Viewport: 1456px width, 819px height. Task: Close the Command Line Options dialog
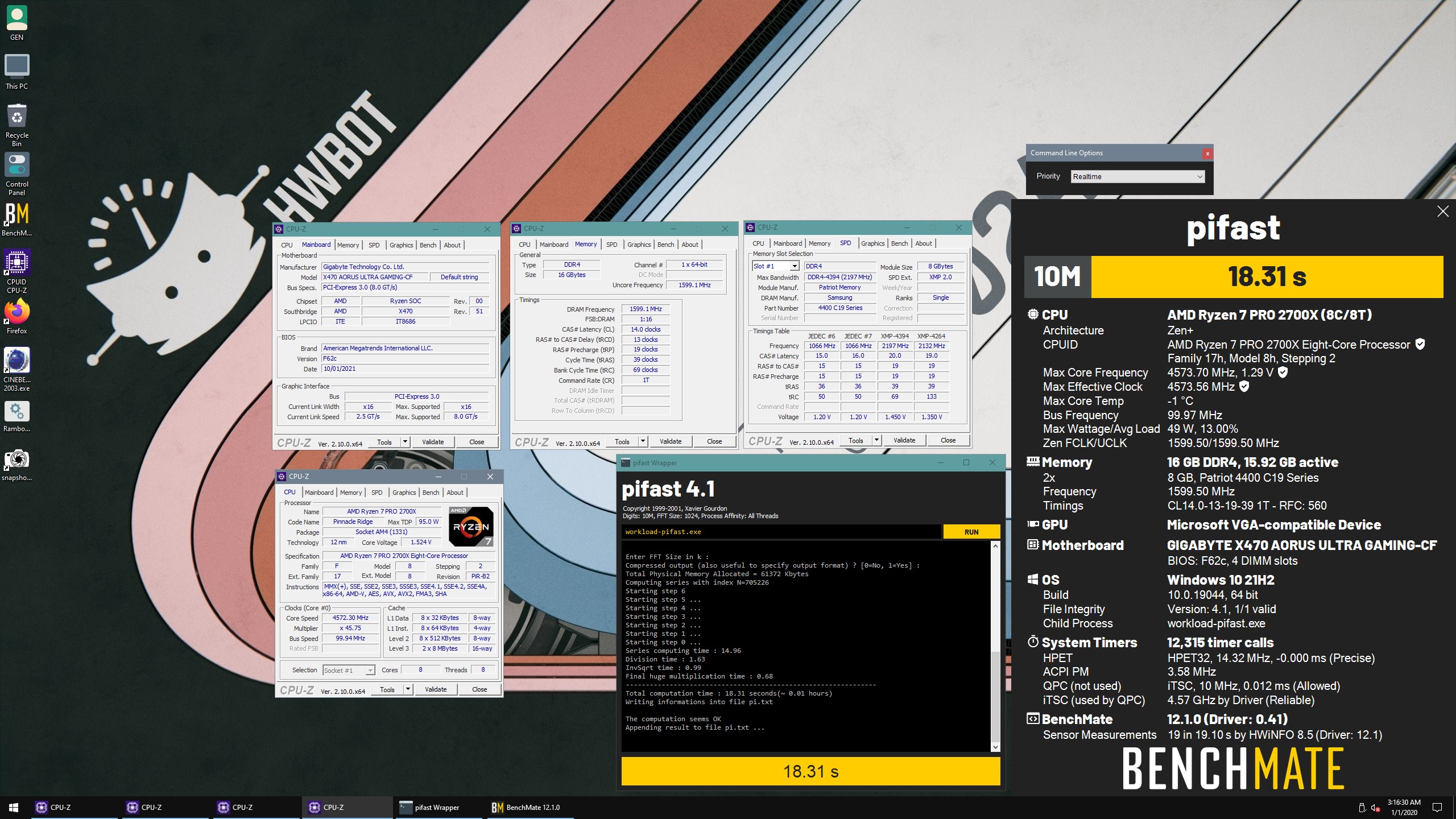coord(1207,153)
